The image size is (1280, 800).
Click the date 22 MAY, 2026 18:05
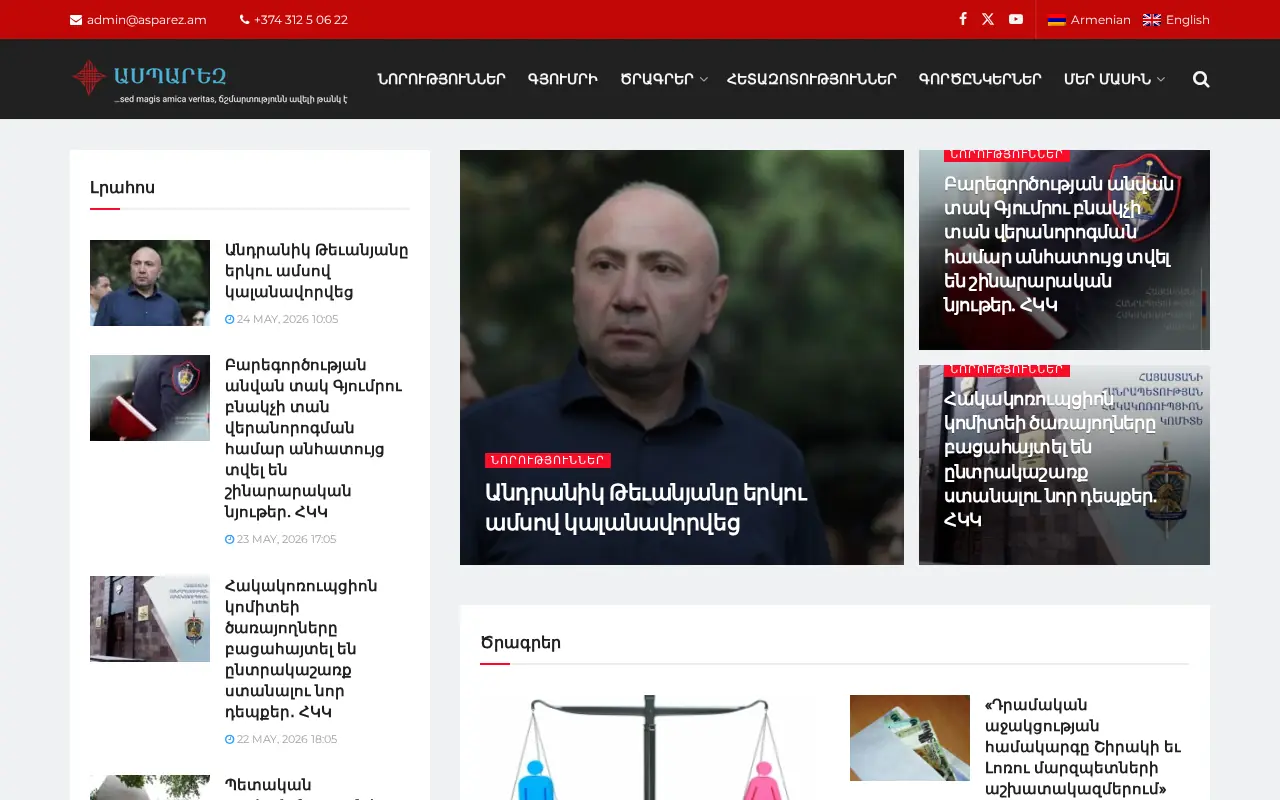click(287, 739)
